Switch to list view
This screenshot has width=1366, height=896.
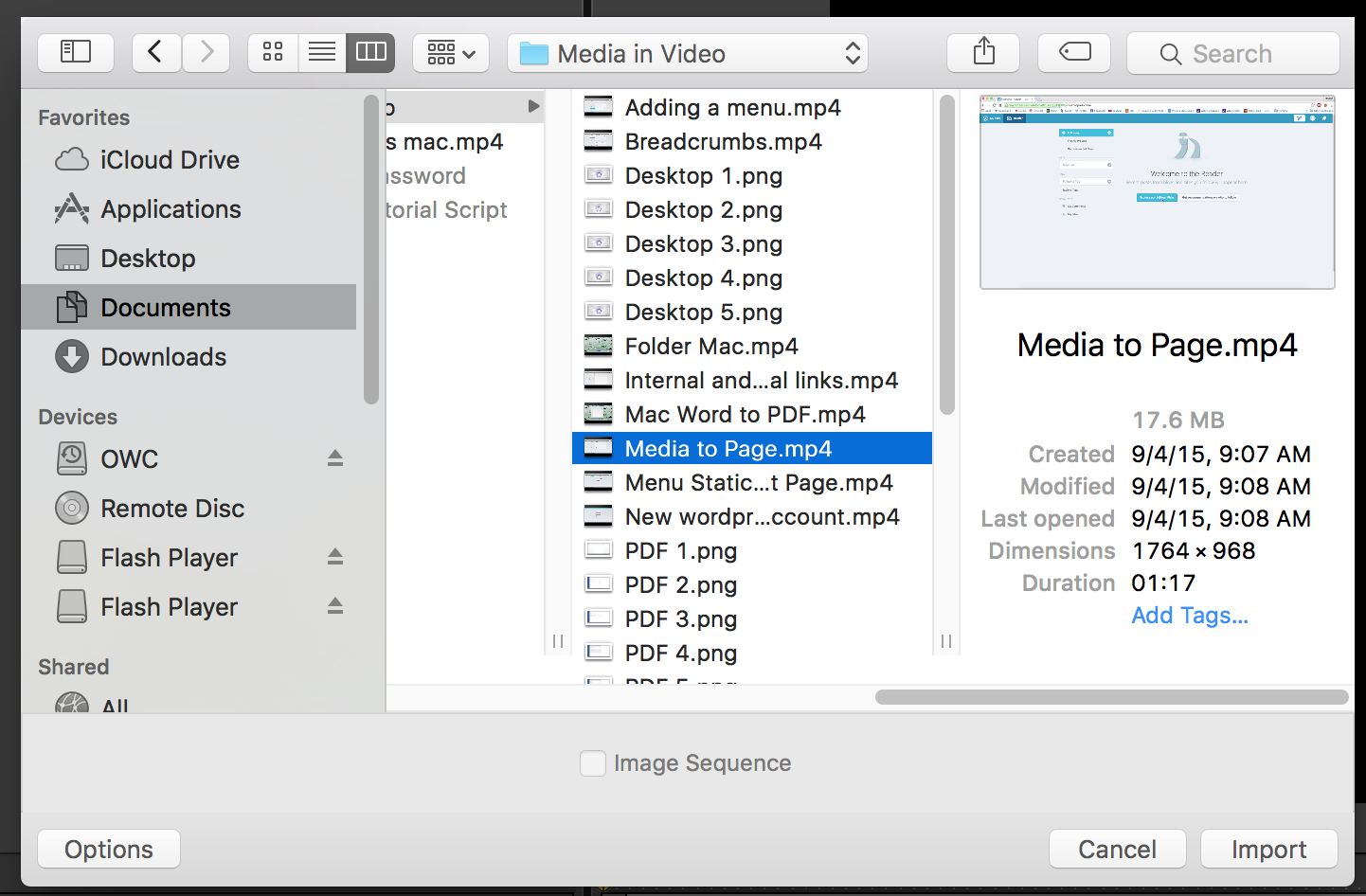point(322,53)
